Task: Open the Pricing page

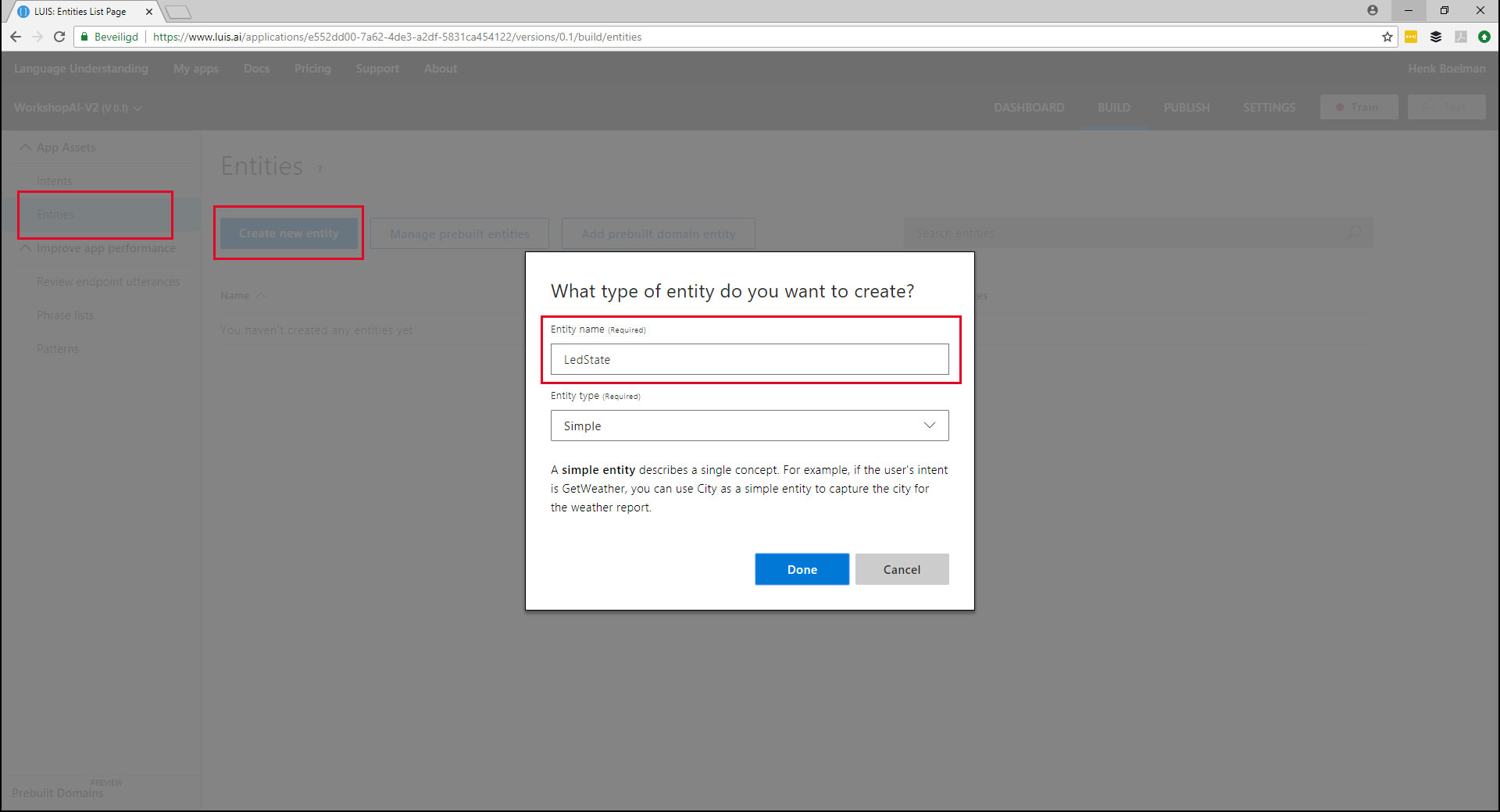Action: point(312,69)
